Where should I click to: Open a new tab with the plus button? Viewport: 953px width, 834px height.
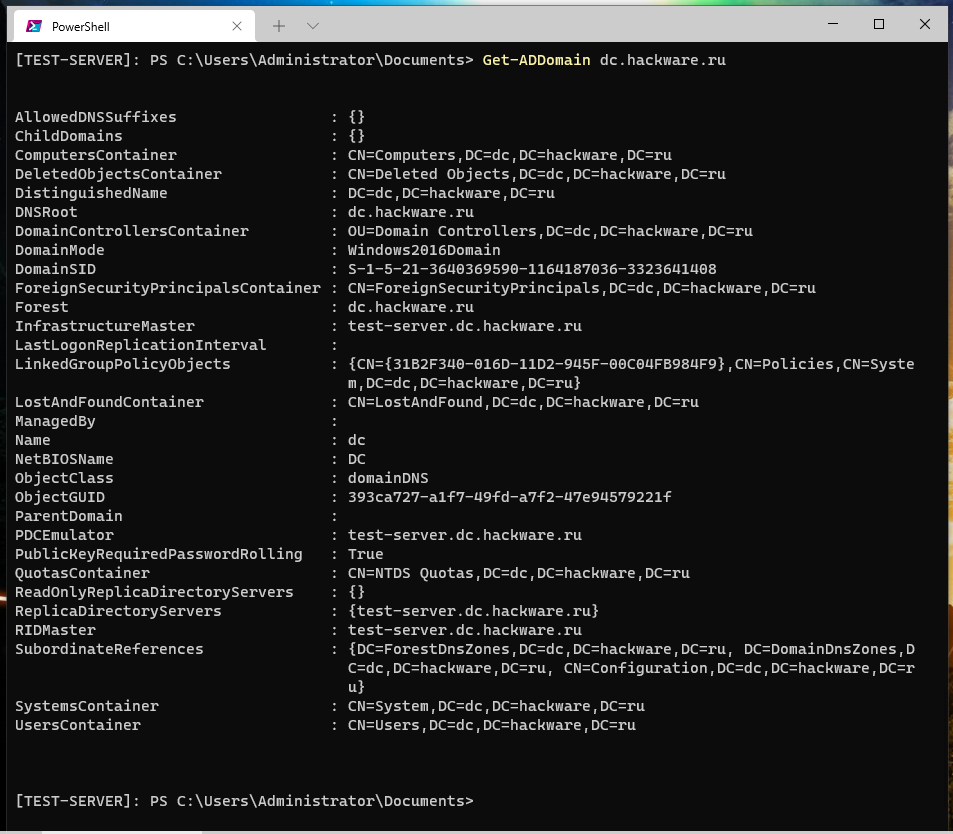click(279, 25)
